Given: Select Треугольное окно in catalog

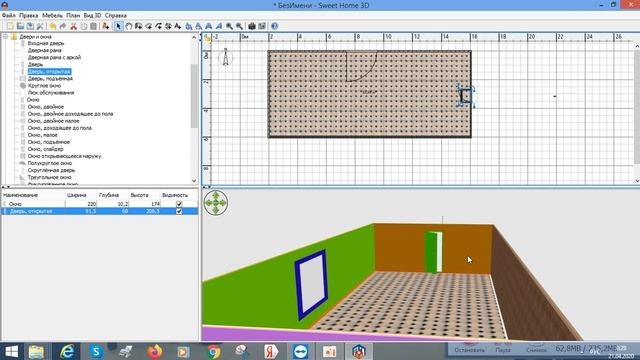Looking at the screenshot, I should [49, 177].
